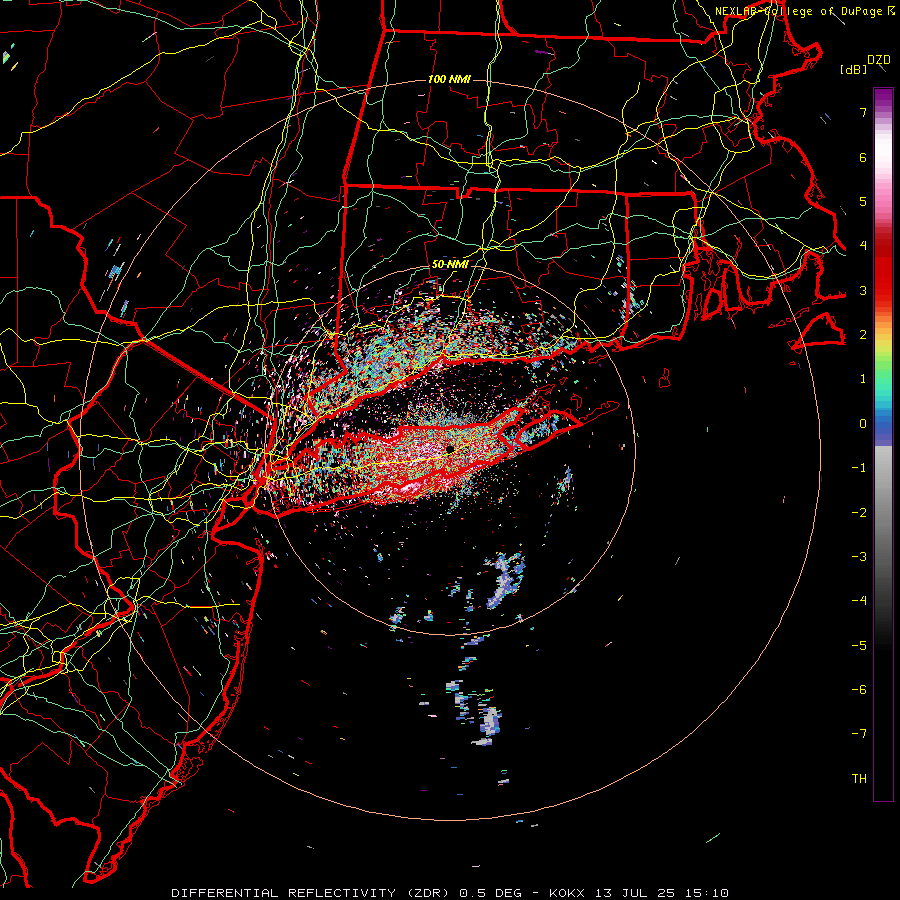
Task: Click the Differential Reflectivity KOKX caption line
Action: (450, 893)
